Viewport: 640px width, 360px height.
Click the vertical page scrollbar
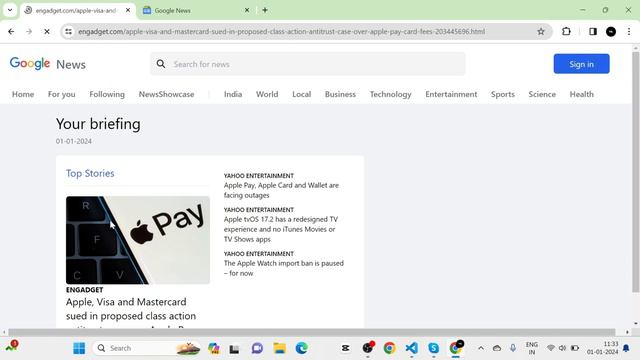pos(636,171)
